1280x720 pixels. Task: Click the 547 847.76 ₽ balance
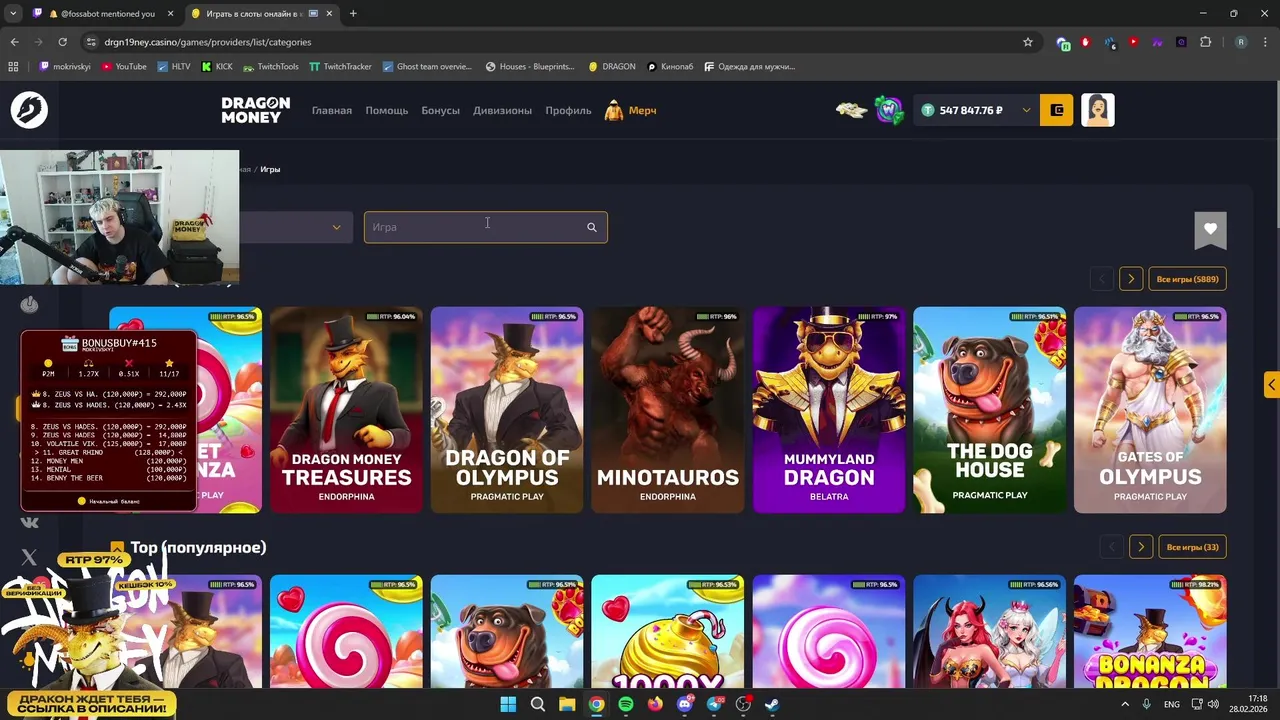[971, 110]
